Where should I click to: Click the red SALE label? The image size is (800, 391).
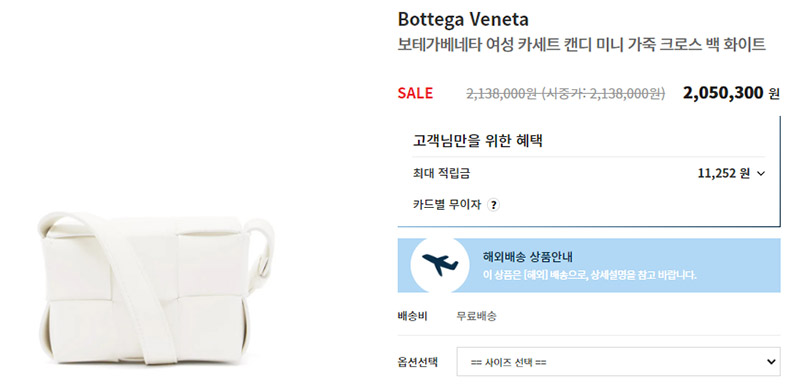pos(415,93)
